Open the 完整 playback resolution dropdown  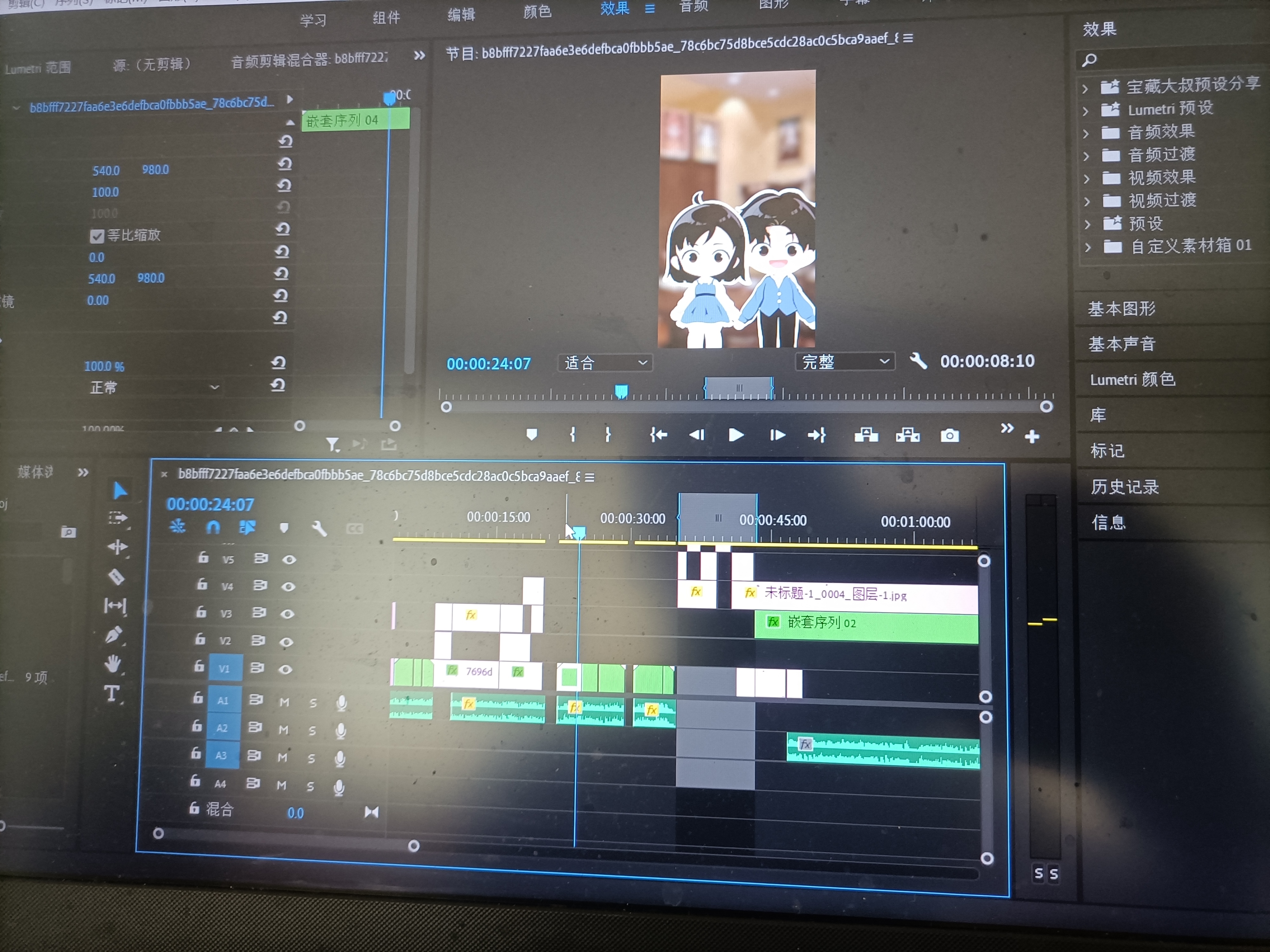pos(845,361)
